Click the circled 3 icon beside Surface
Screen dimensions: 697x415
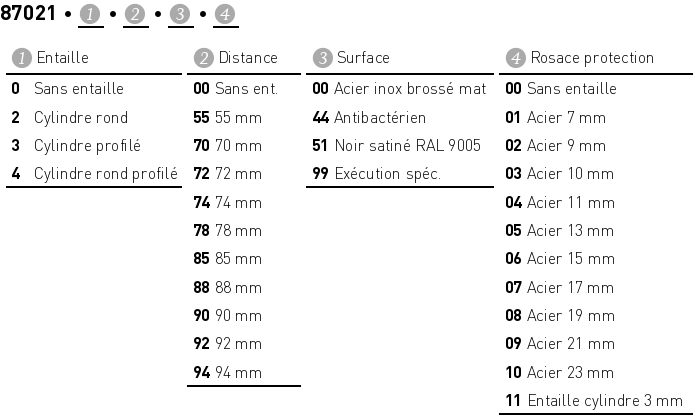click(x=321, y=58)
